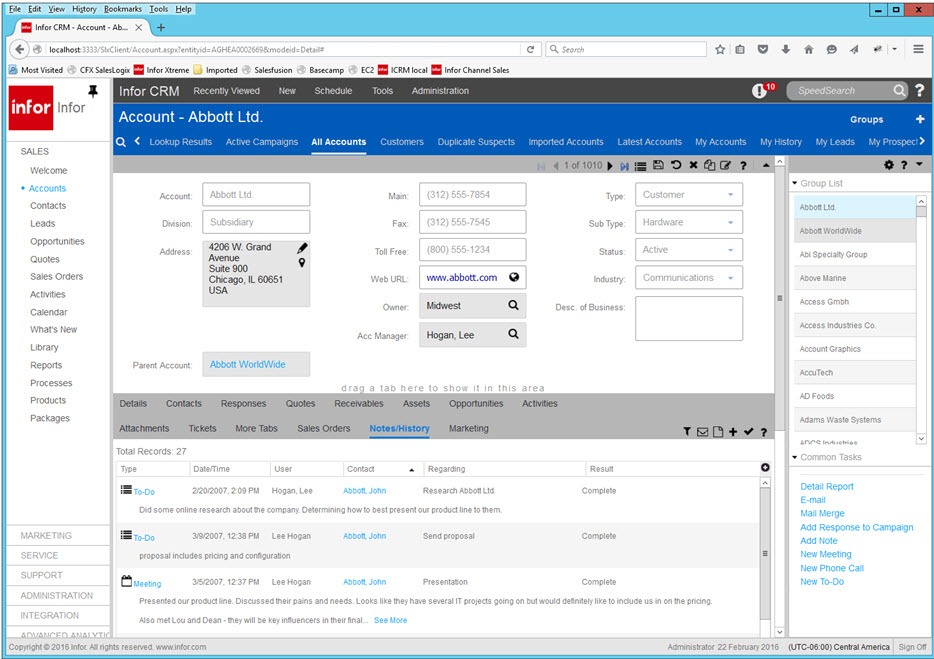Expand the Industry dropdown showing Communications
The image size is (934, 659).
coord(689,278)
